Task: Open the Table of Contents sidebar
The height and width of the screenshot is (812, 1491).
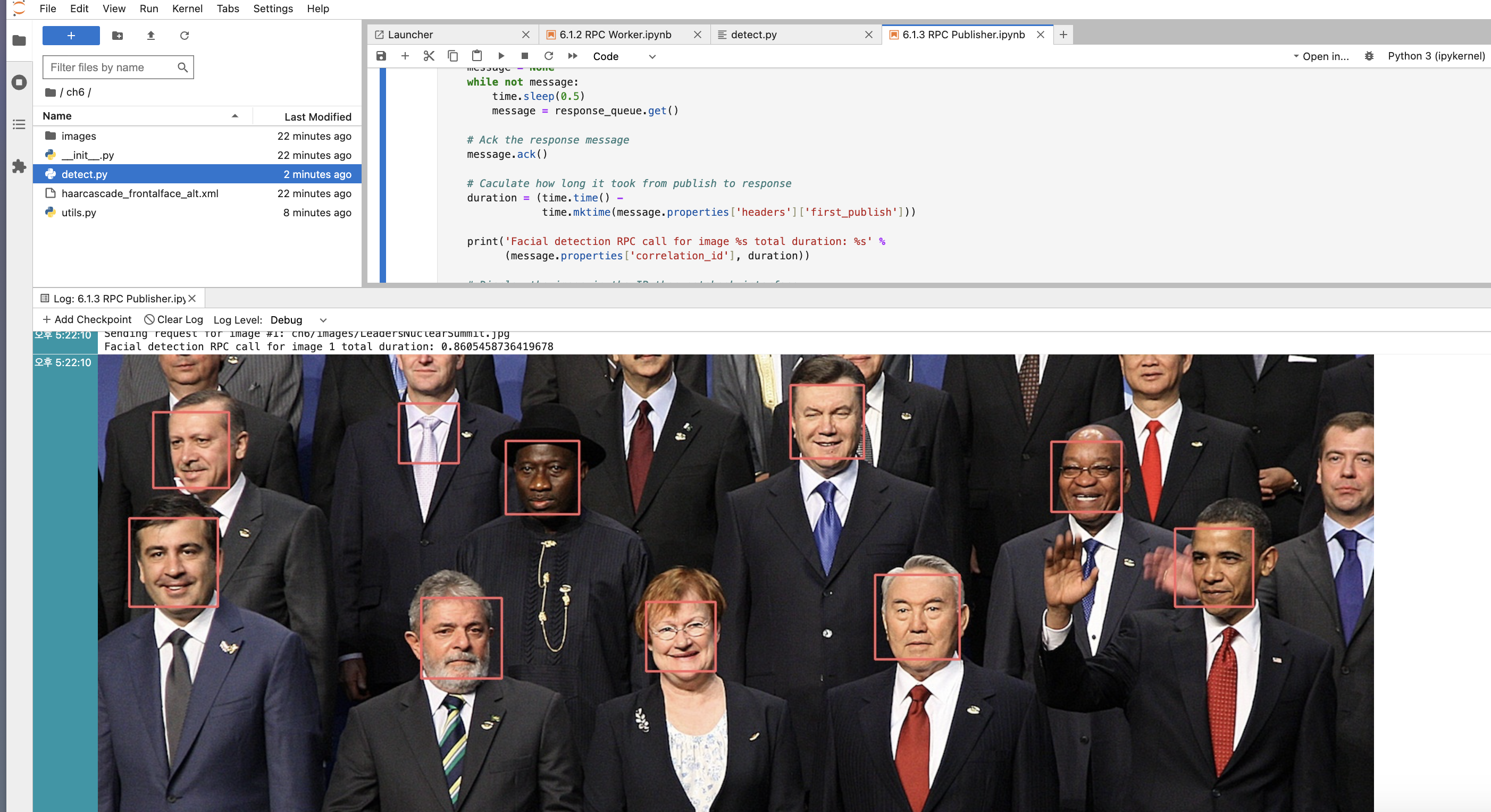Action: [19, 124]
